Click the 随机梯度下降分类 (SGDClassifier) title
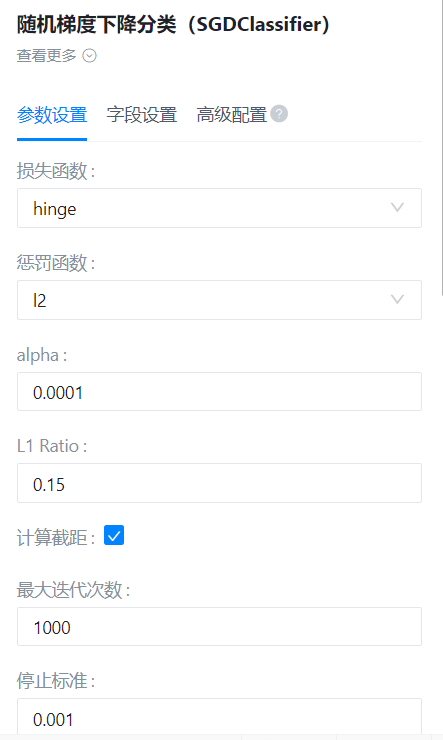Viewport: 443px width, 740px height. point(173,25)
